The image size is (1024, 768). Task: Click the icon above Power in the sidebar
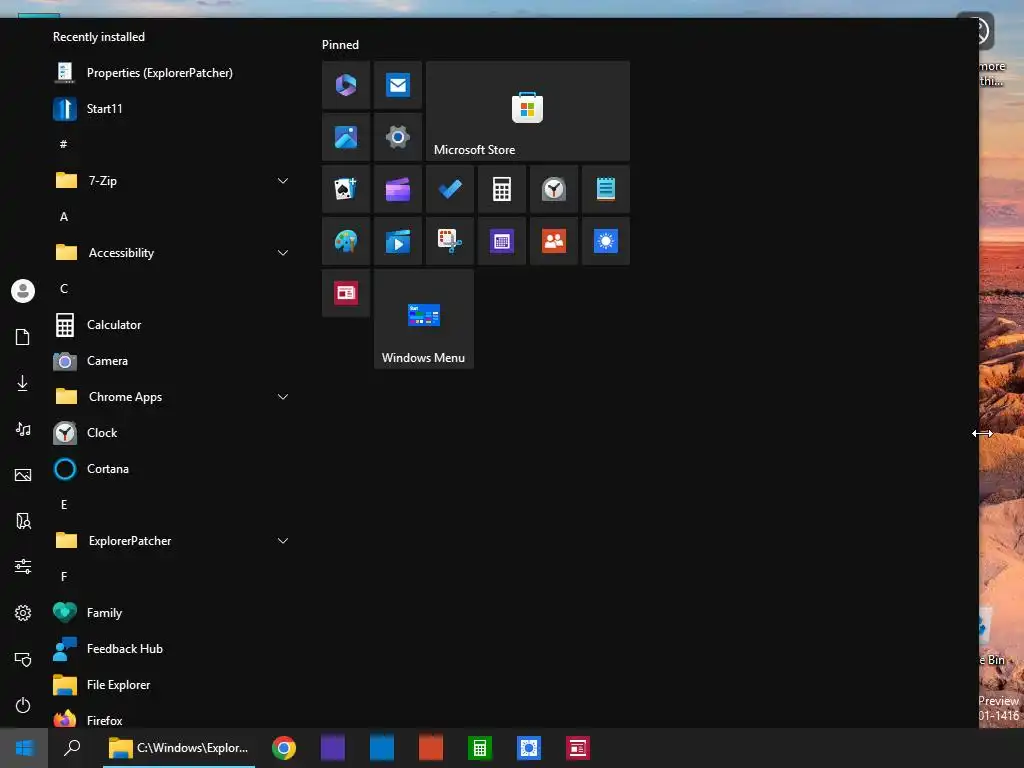point(23,659)
